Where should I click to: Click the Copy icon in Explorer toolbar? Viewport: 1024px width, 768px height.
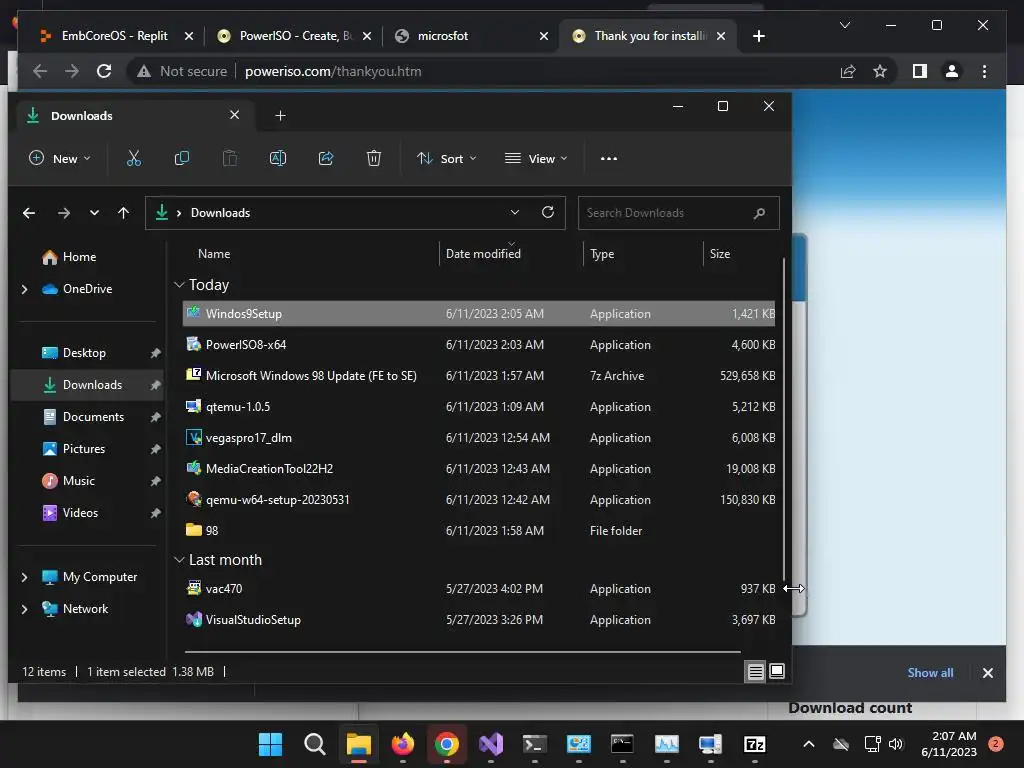(182, 158)
